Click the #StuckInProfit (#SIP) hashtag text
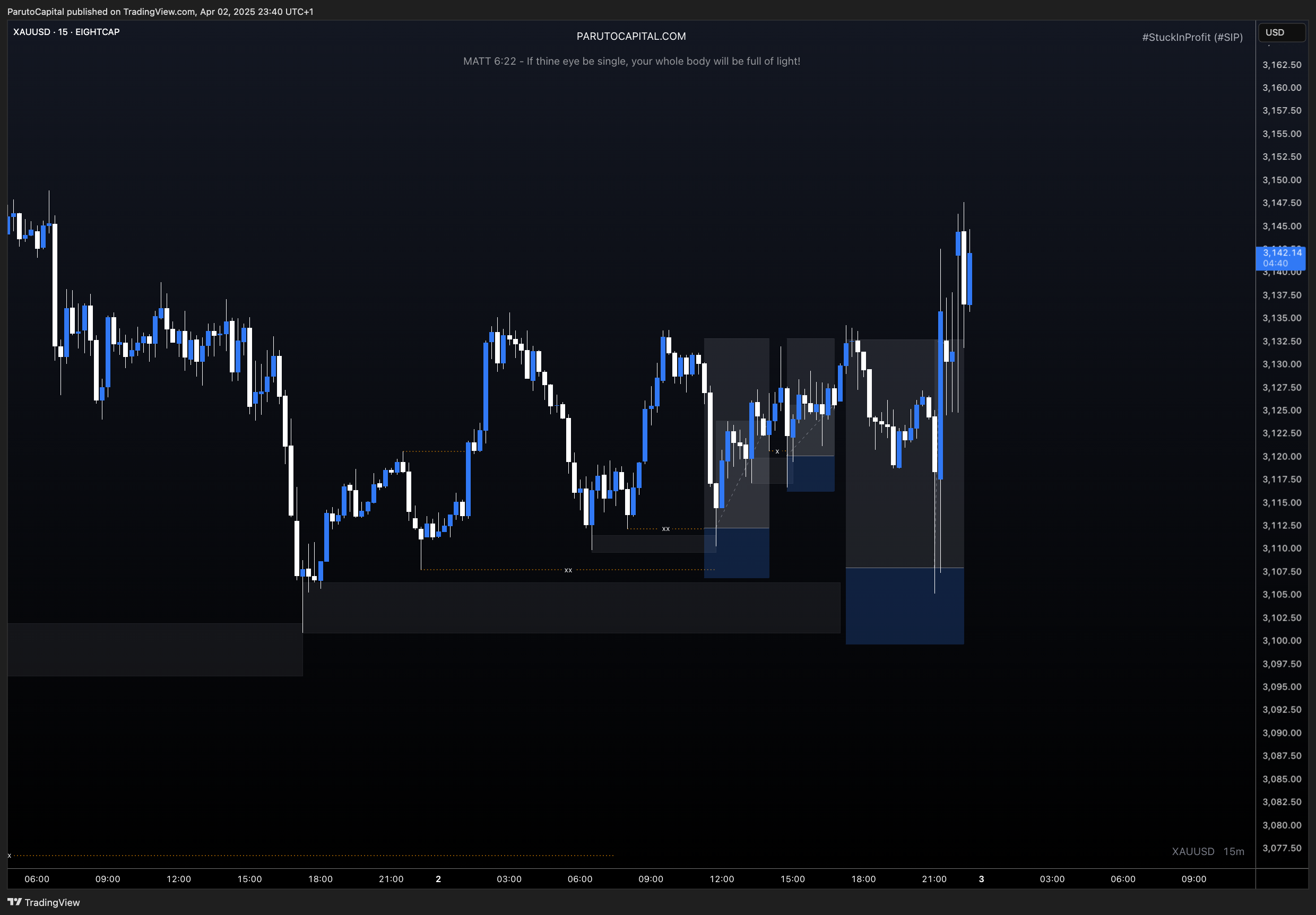The height and width of the screenshot is (915, 1316). pos(1192,37)
